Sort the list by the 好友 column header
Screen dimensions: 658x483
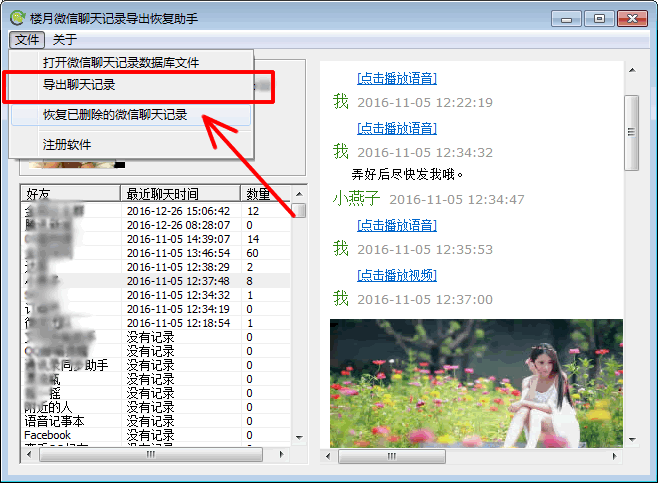70,193
